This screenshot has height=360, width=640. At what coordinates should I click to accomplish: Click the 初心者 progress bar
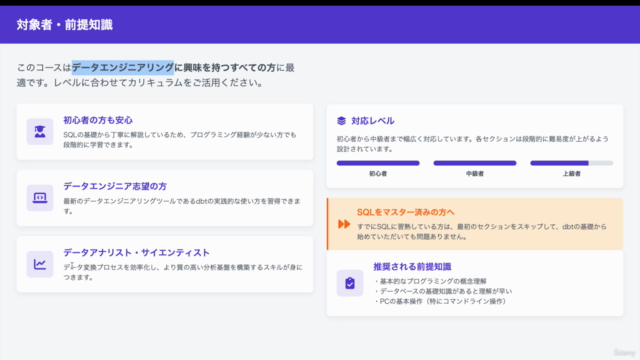tap(378, 163)
